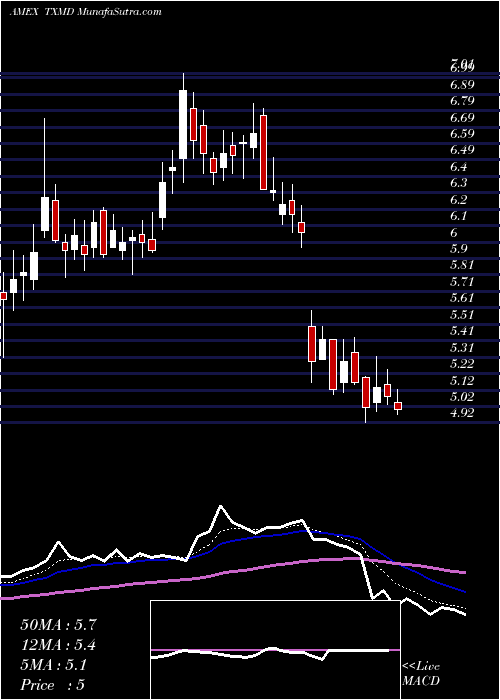The width and height of the screenshot is (500, 700).
Task: Select the 5.02 price level label
Action: pyautogui.click(x=462, y=396)
